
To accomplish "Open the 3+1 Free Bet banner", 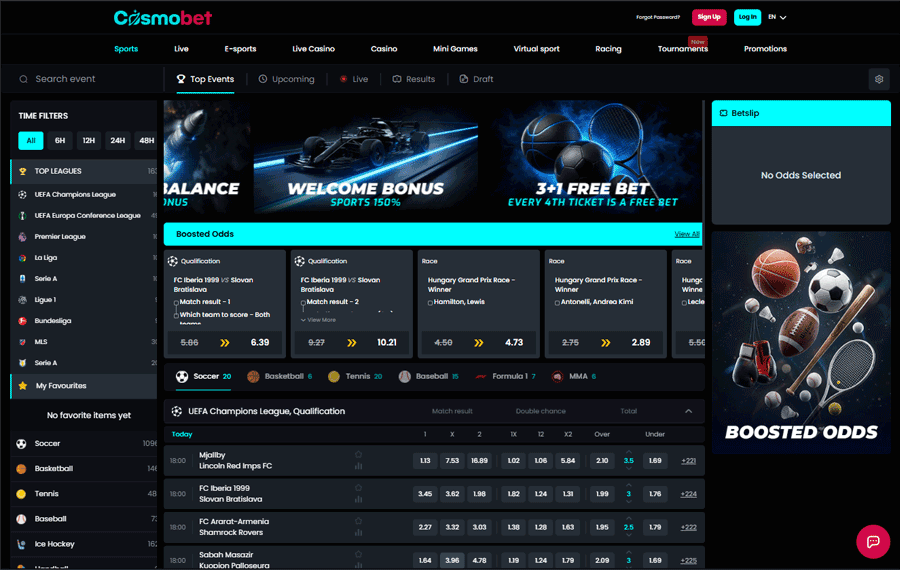I will coord(593,158).
